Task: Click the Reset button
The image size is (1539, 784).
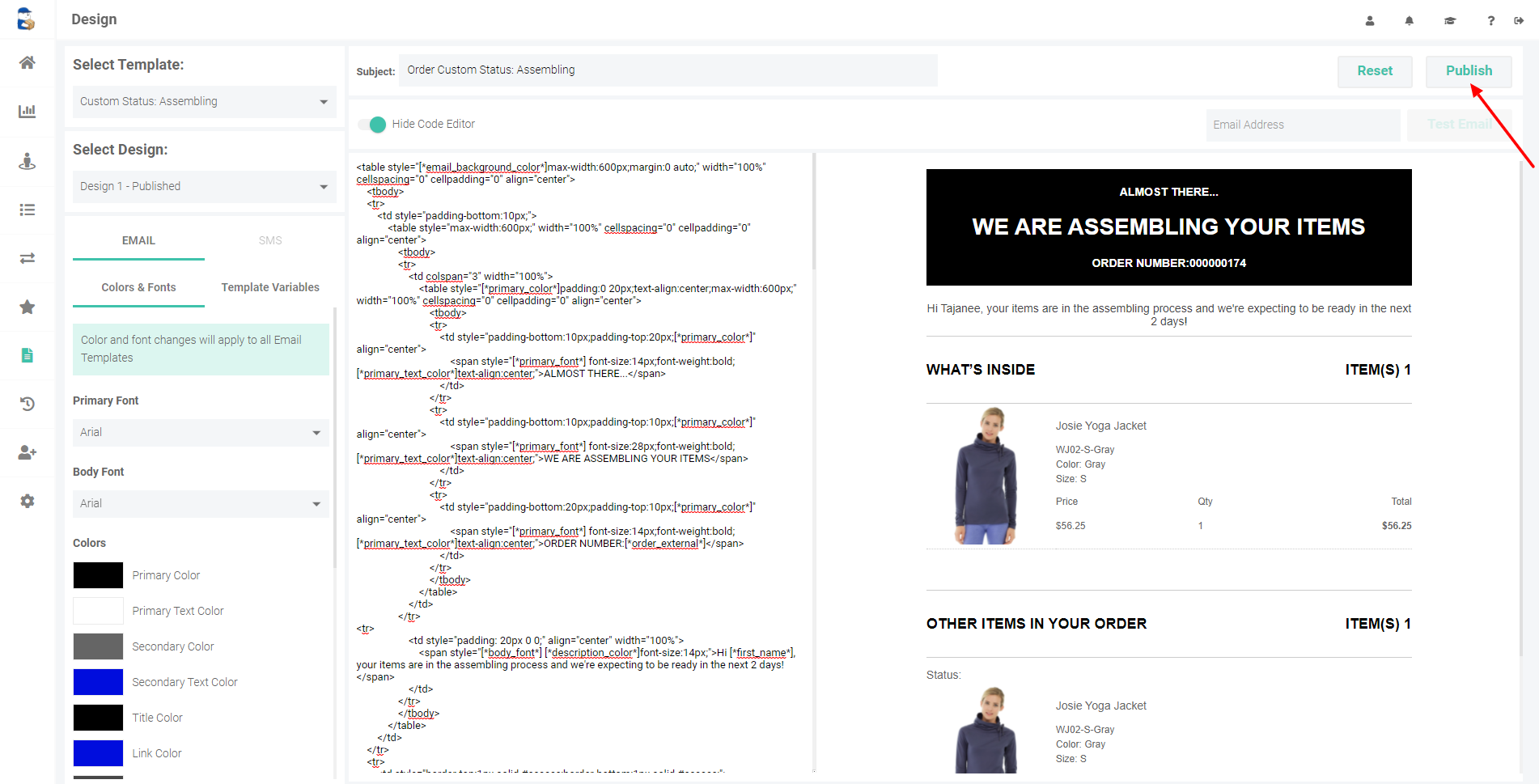Action: tap(1375, 71)
